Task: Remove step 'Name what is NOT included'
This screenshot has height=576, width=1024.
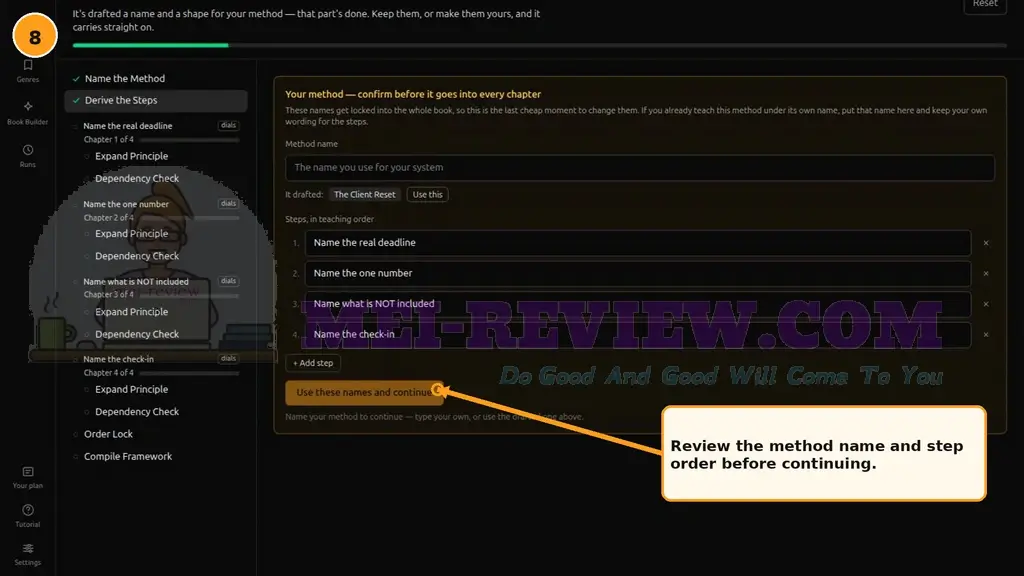Action: tap(986, 304)
